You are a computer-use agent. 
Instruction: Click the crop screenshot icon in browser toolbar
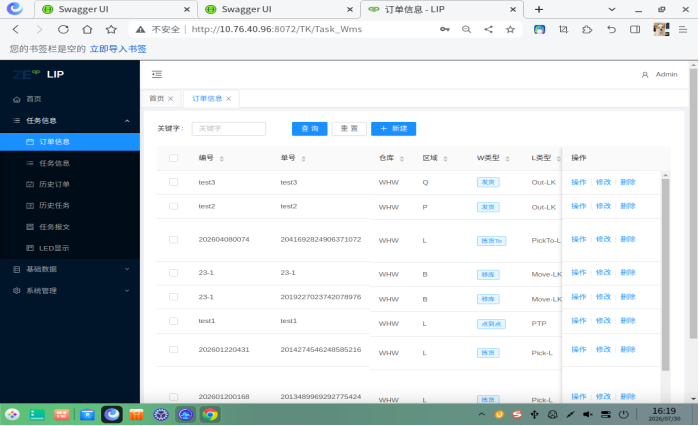click(563, 29)
